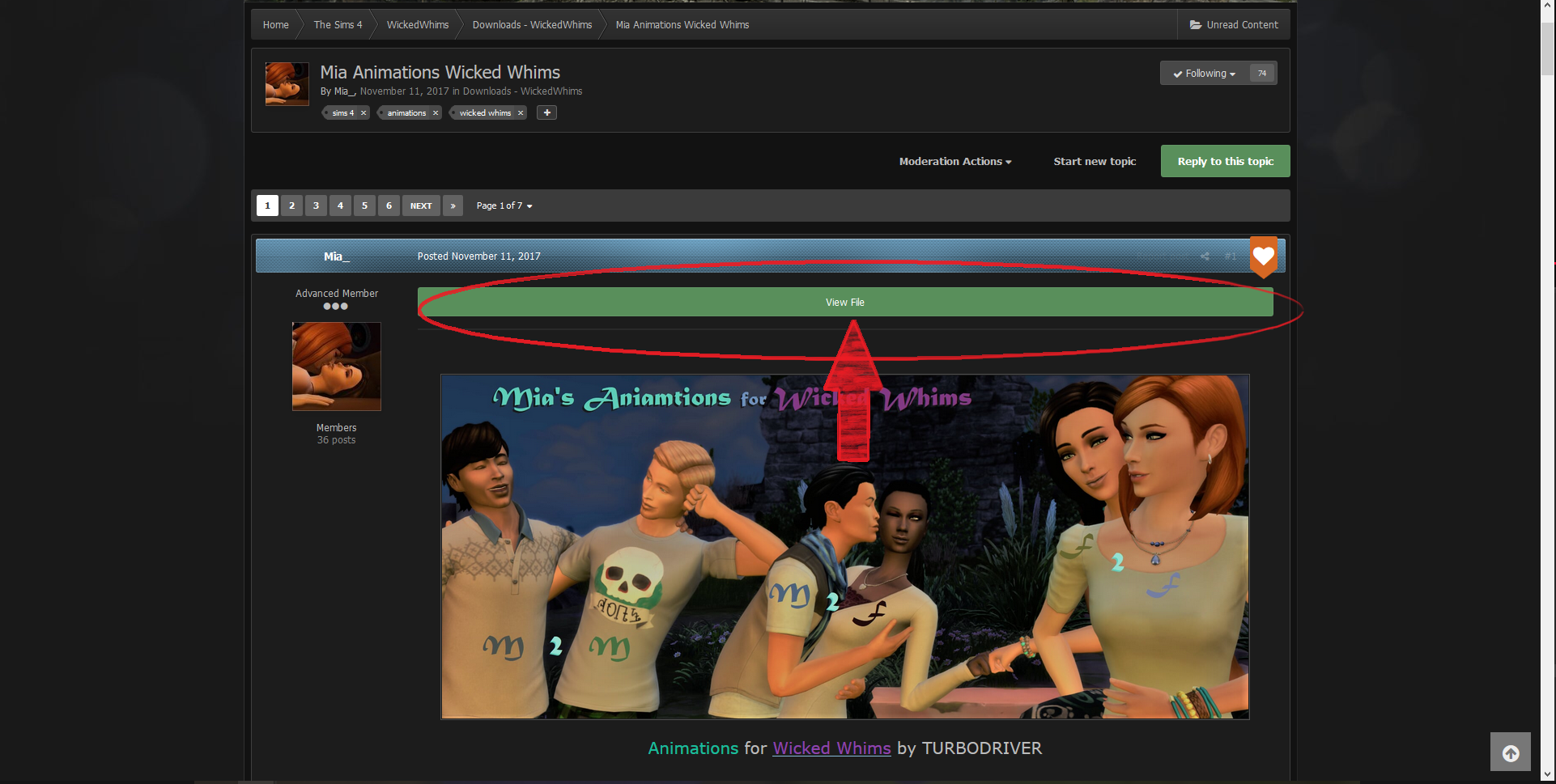Click the orange heart reputation badge

pos(1263,256)
